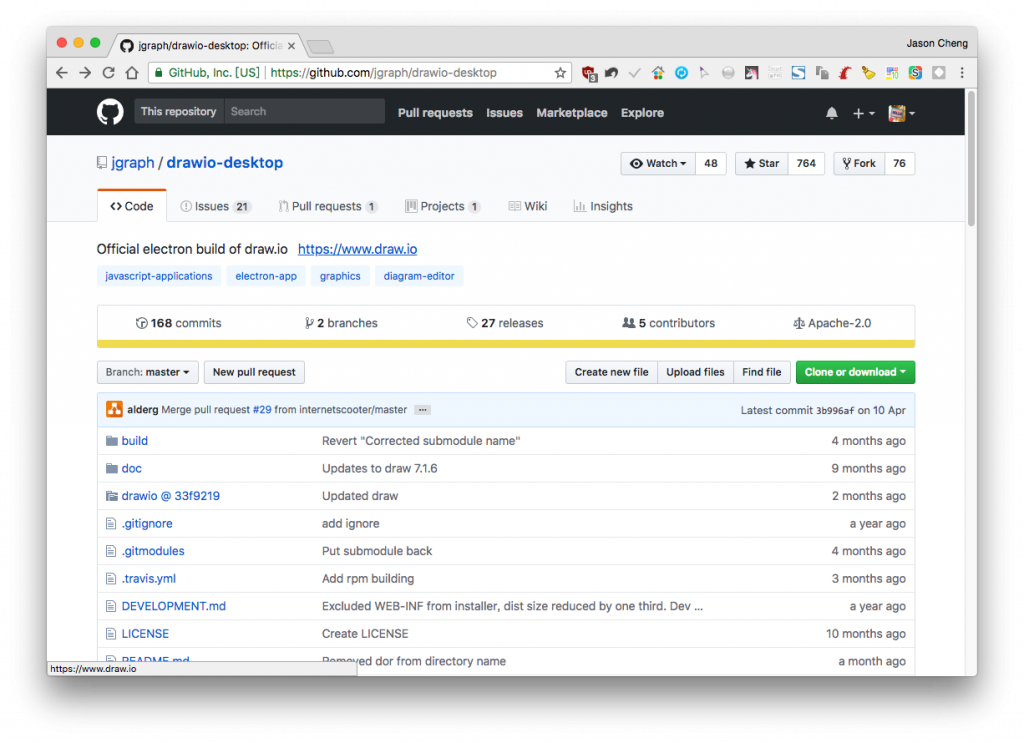This screenshot has height=743, width=1024.
Task: Click the GitHub Octocat logo
Action: tap(110, 112)
